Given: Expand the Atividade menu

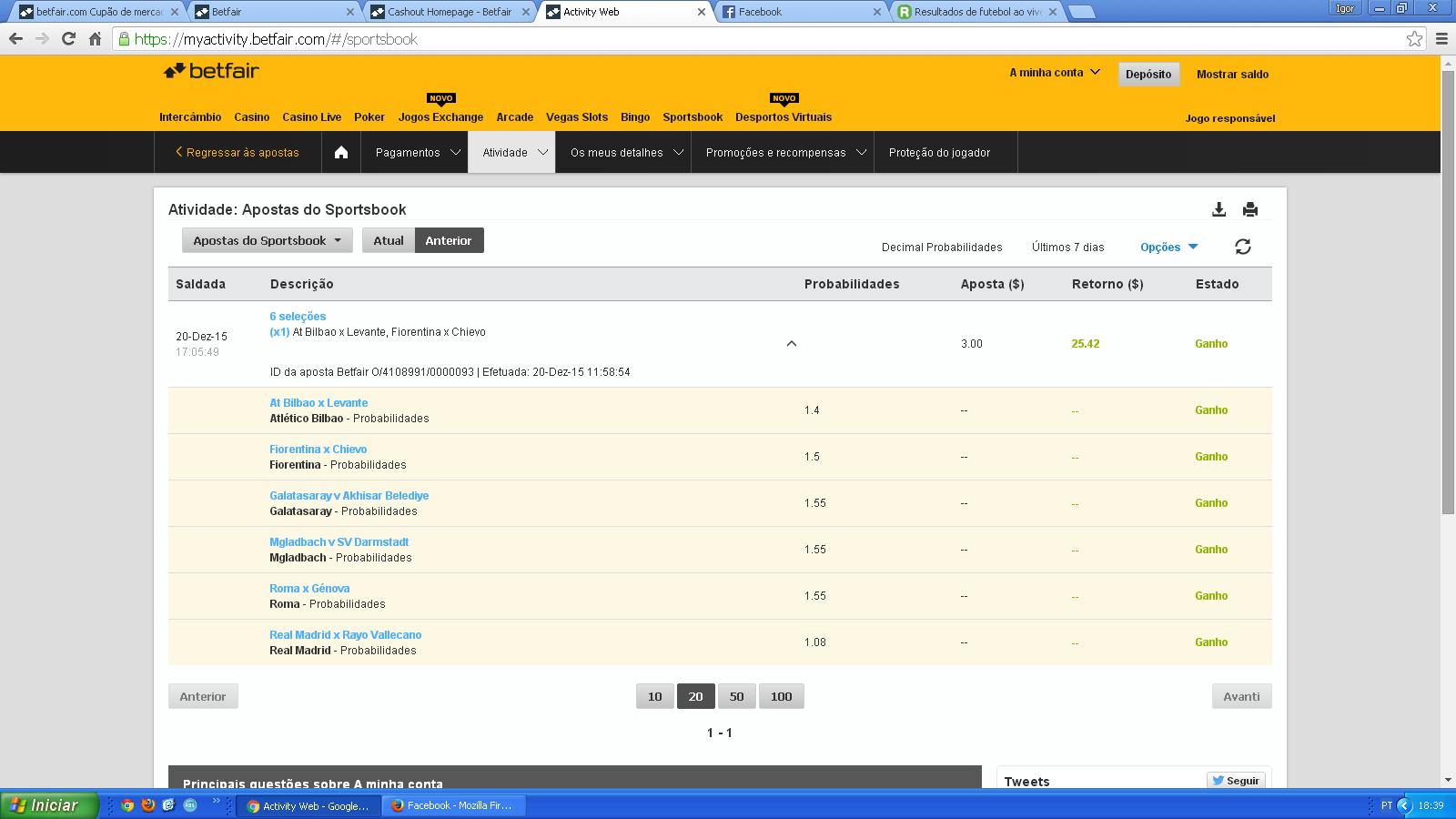Looking at the screenshot, I should tap(511, 152).
